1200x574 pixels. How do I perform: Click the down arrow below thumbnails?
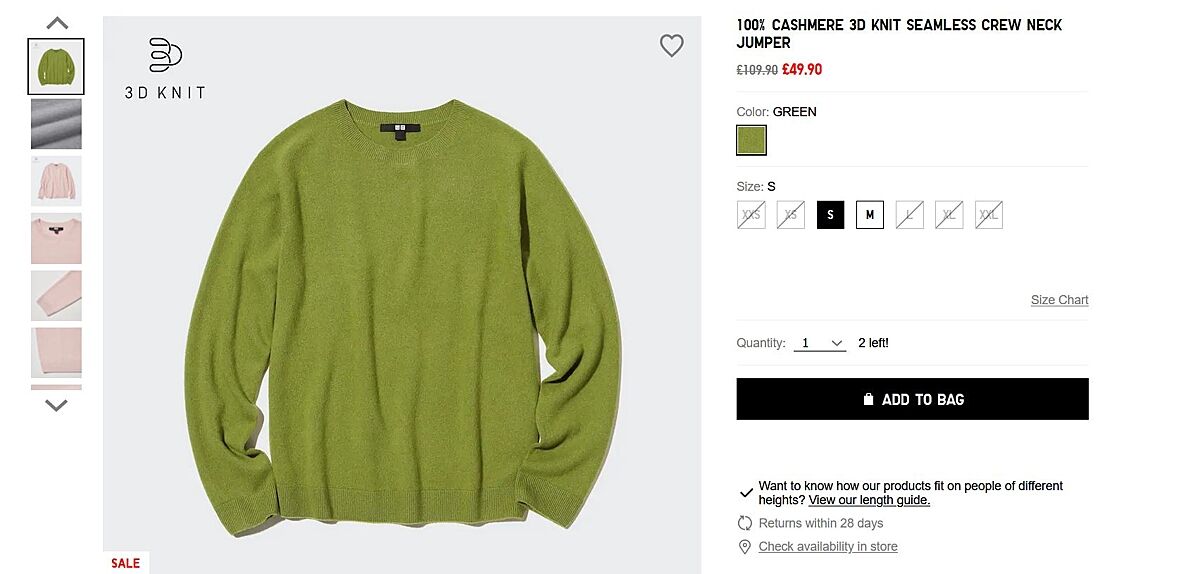(x=57, y=405)
